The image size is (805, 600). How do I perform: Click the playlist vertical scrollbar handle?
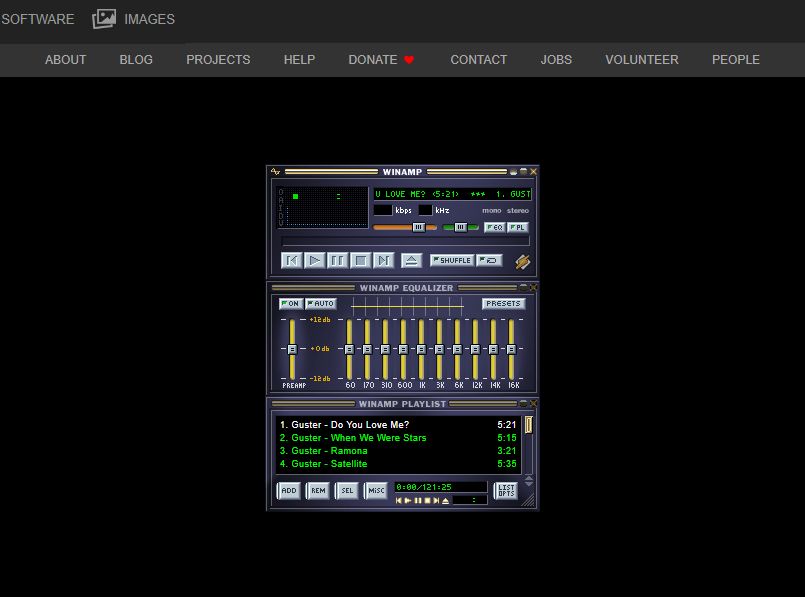click(528, 425)
